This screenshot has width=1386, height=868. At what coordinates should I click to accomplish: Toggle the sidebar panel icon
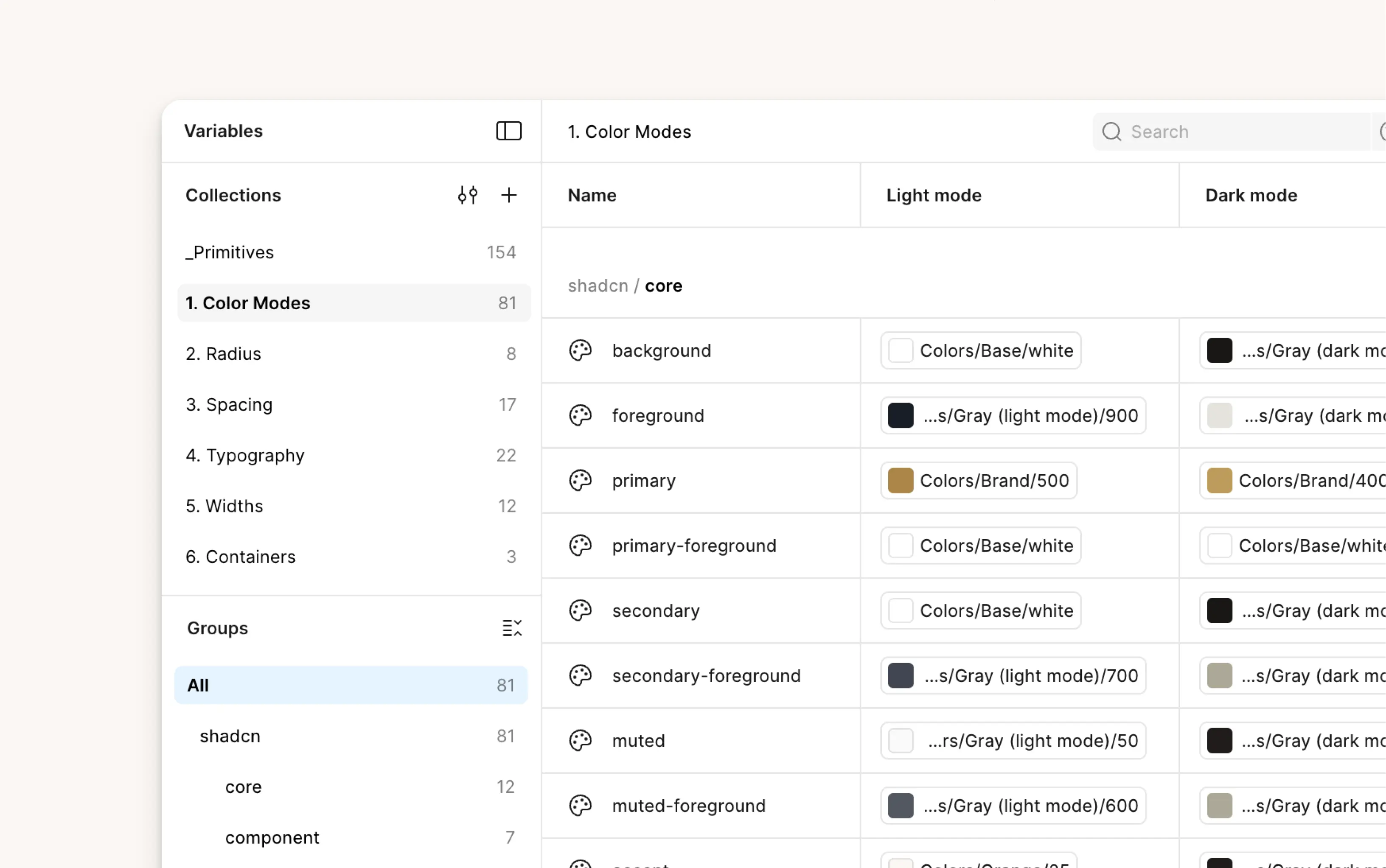point(509,131)
